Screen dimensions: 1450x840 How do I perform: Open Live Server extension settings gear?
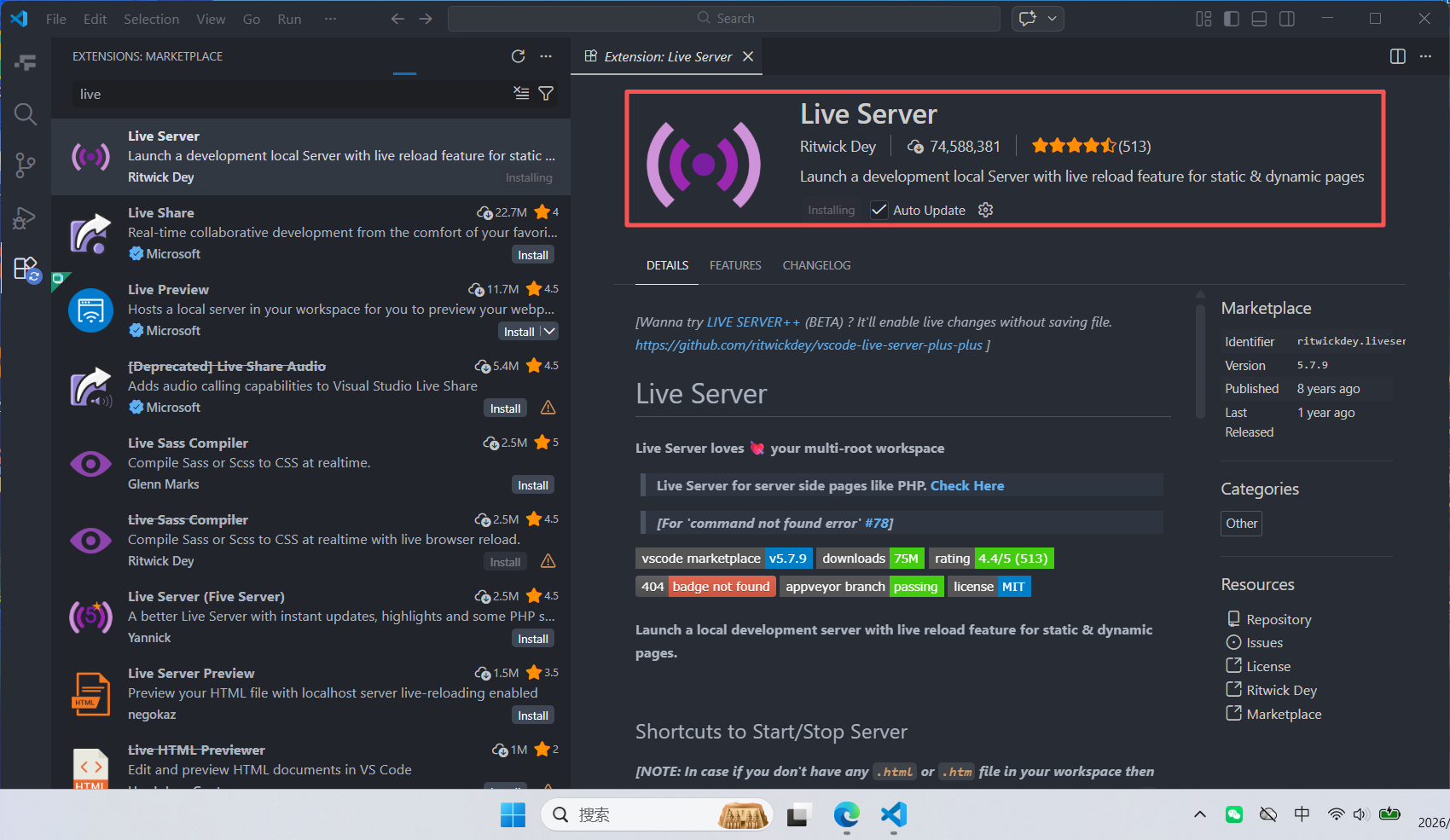pos(985,210)
